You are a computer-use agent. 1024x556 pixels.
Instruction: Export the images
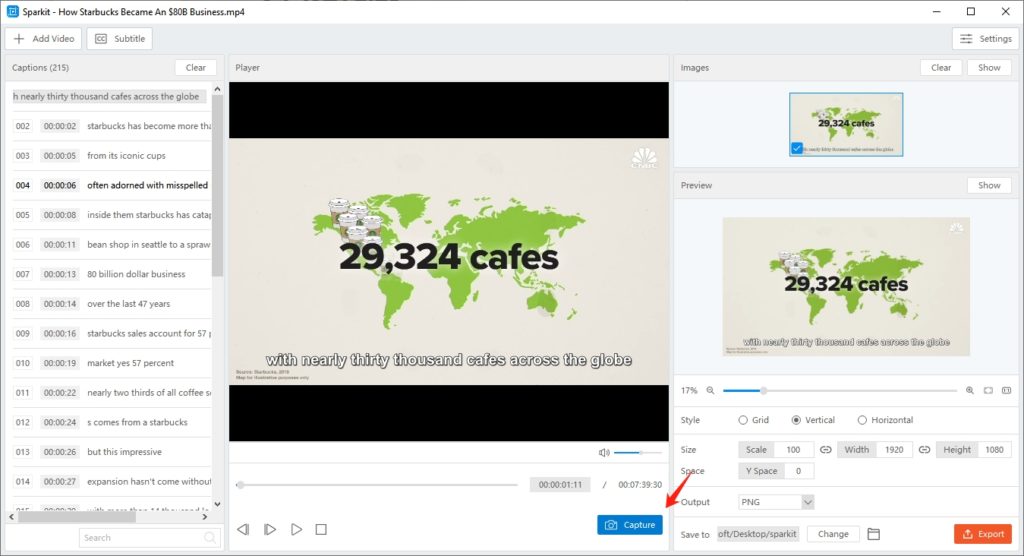[983, 534]
